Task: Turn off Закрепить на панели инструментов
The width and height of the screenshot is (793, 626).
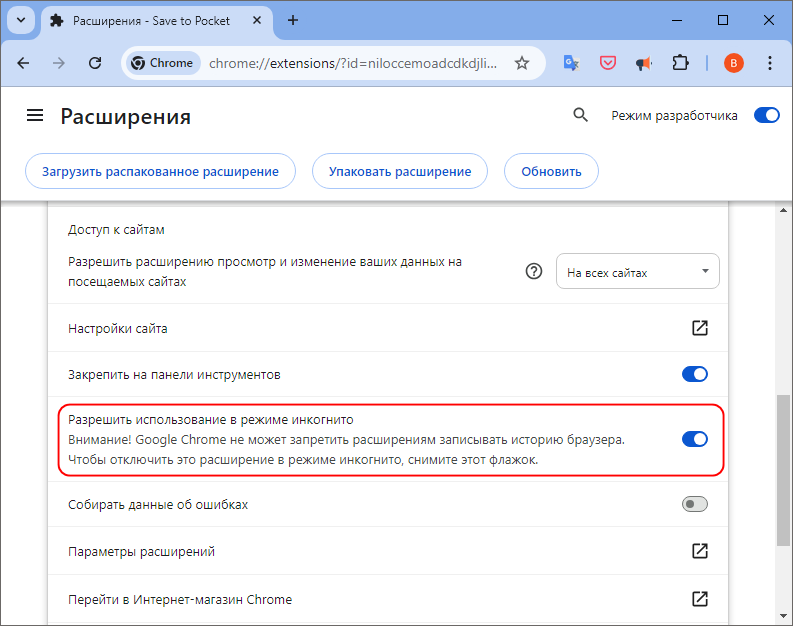Action: [x=694, y=374]
